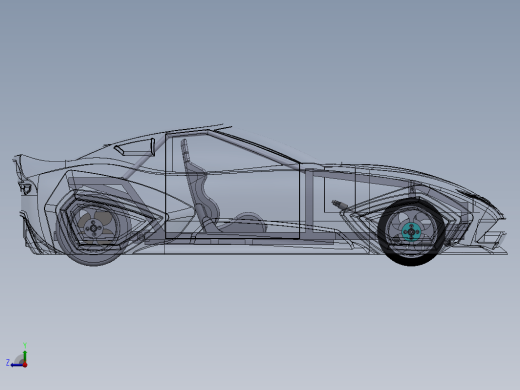Click the rear roof air scoop
Screen dimensions: 520x390
(135, 148)
